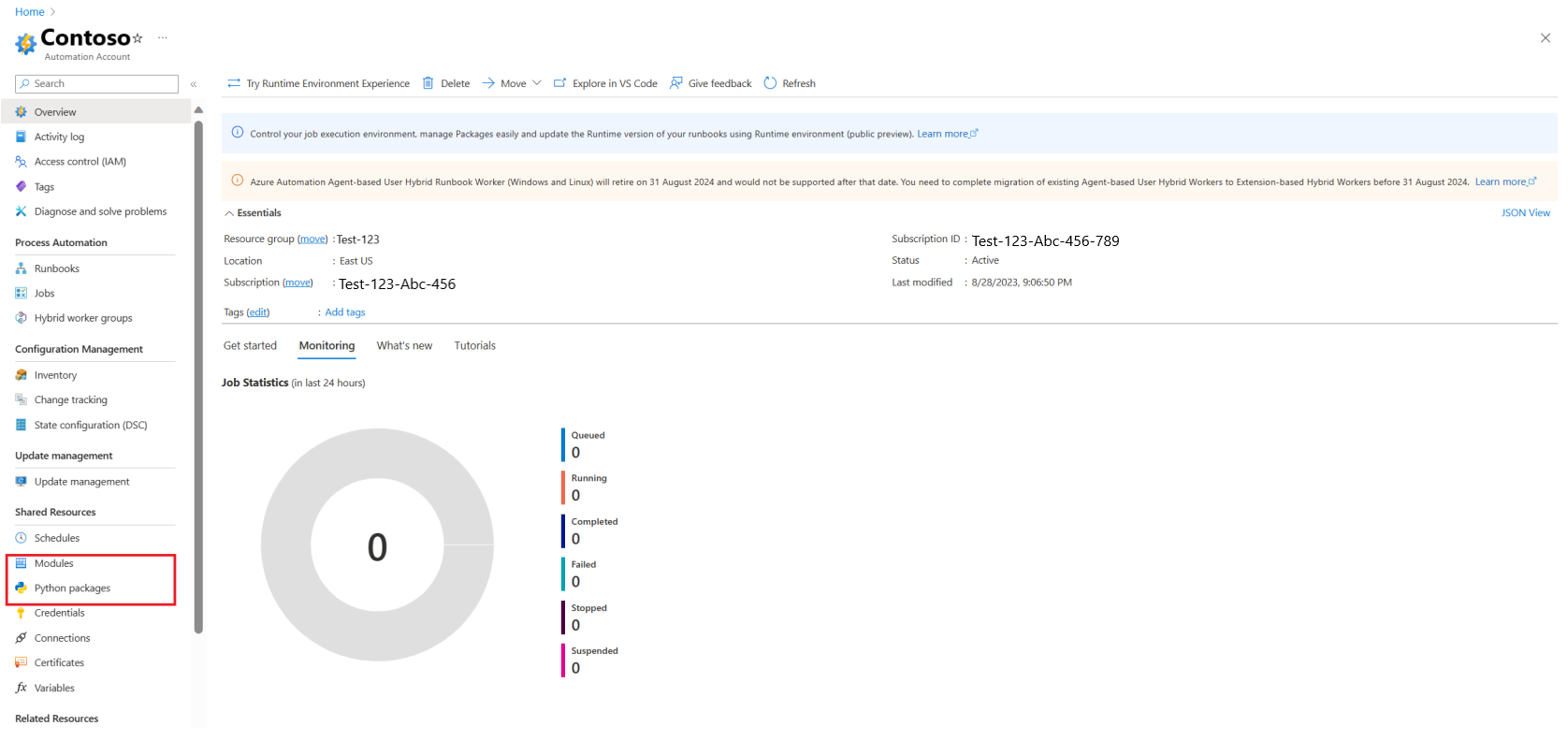Click the Add tags link
Viewport: 1568px width, 755px height.
tap(345, 312)
